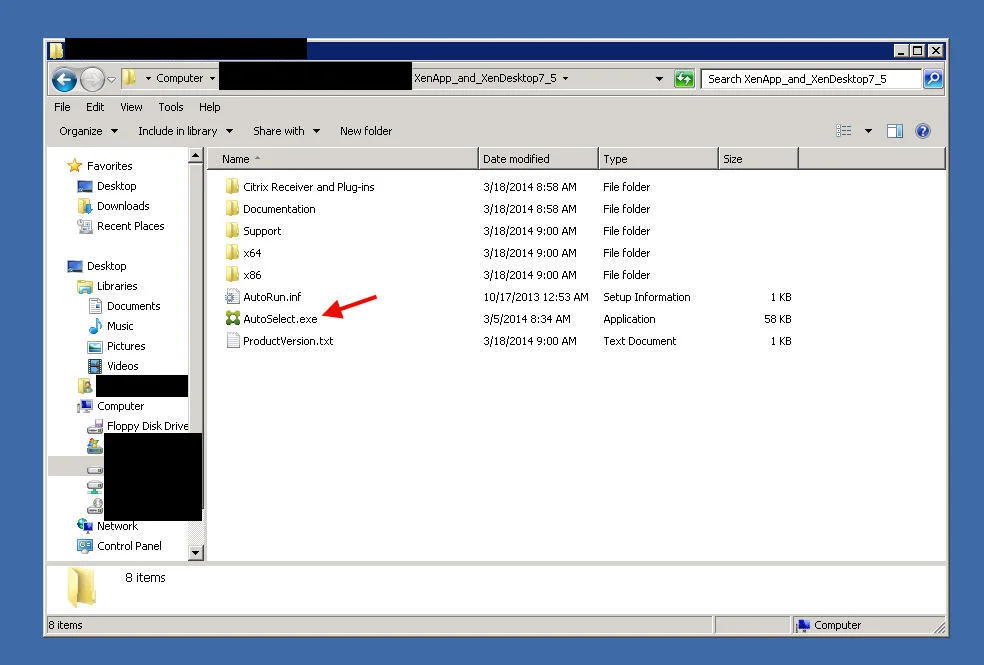Select the root Desktop tree node

point(106,266)
